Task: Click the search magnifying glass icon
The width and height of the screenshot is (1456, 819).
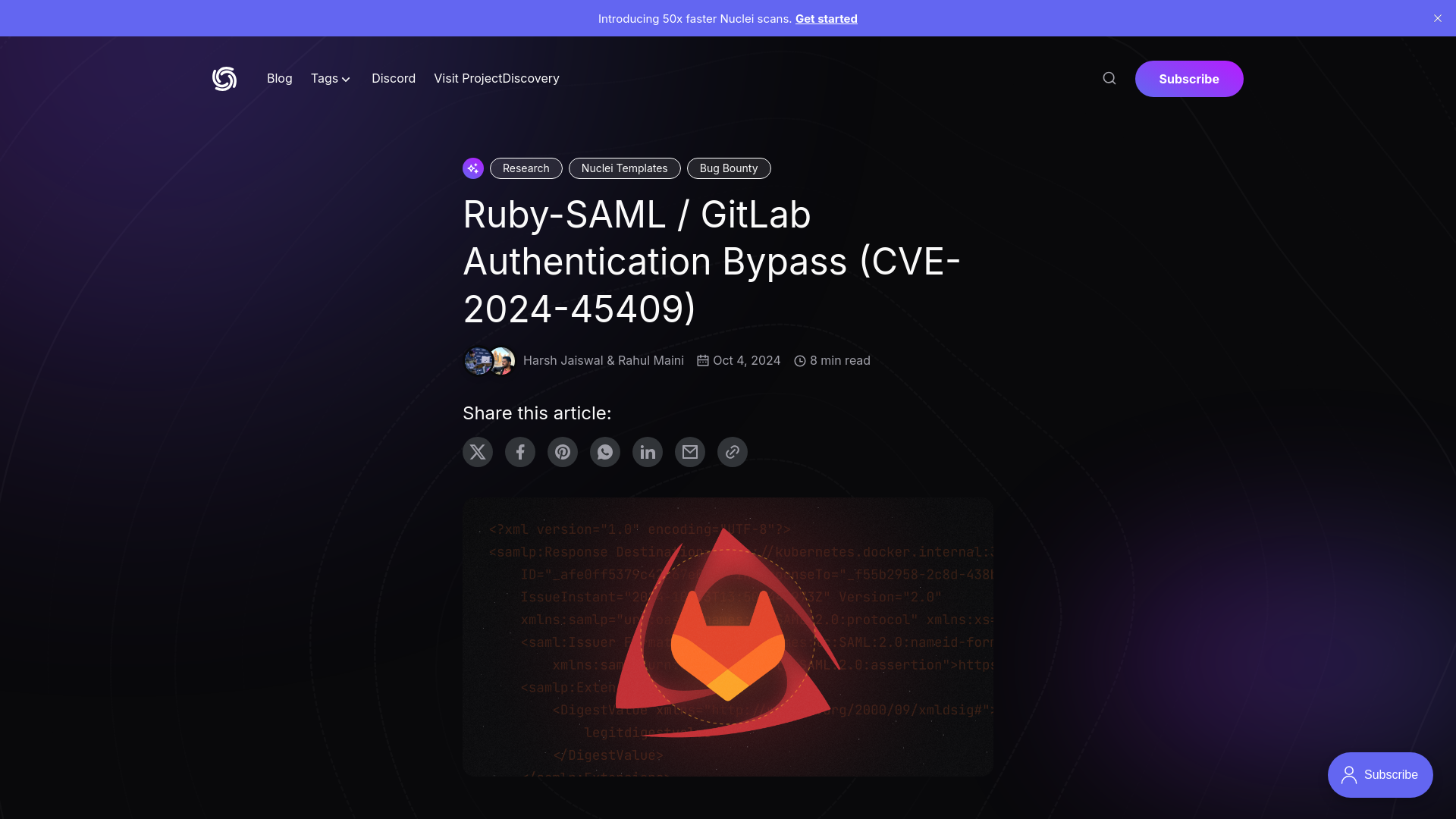Action: 1110,78
